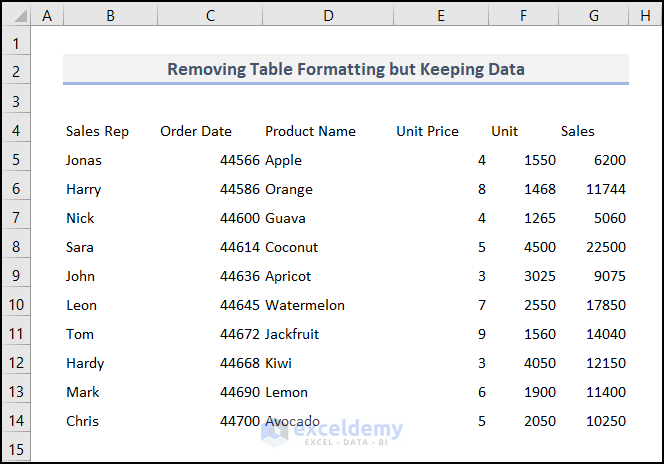Screen dimensions: 664x464
Task: Select column B header
Action: point(109,15)
